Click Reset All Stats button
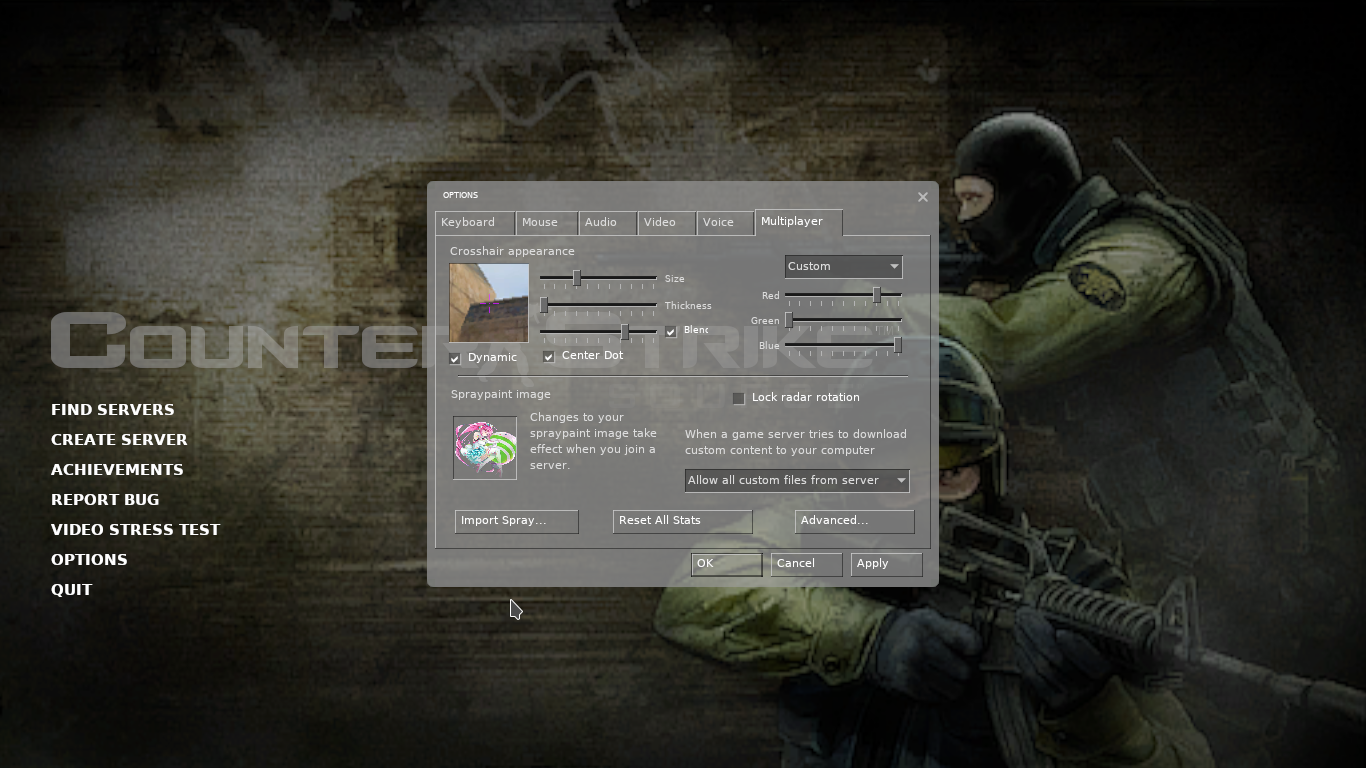 pos(683,521)
